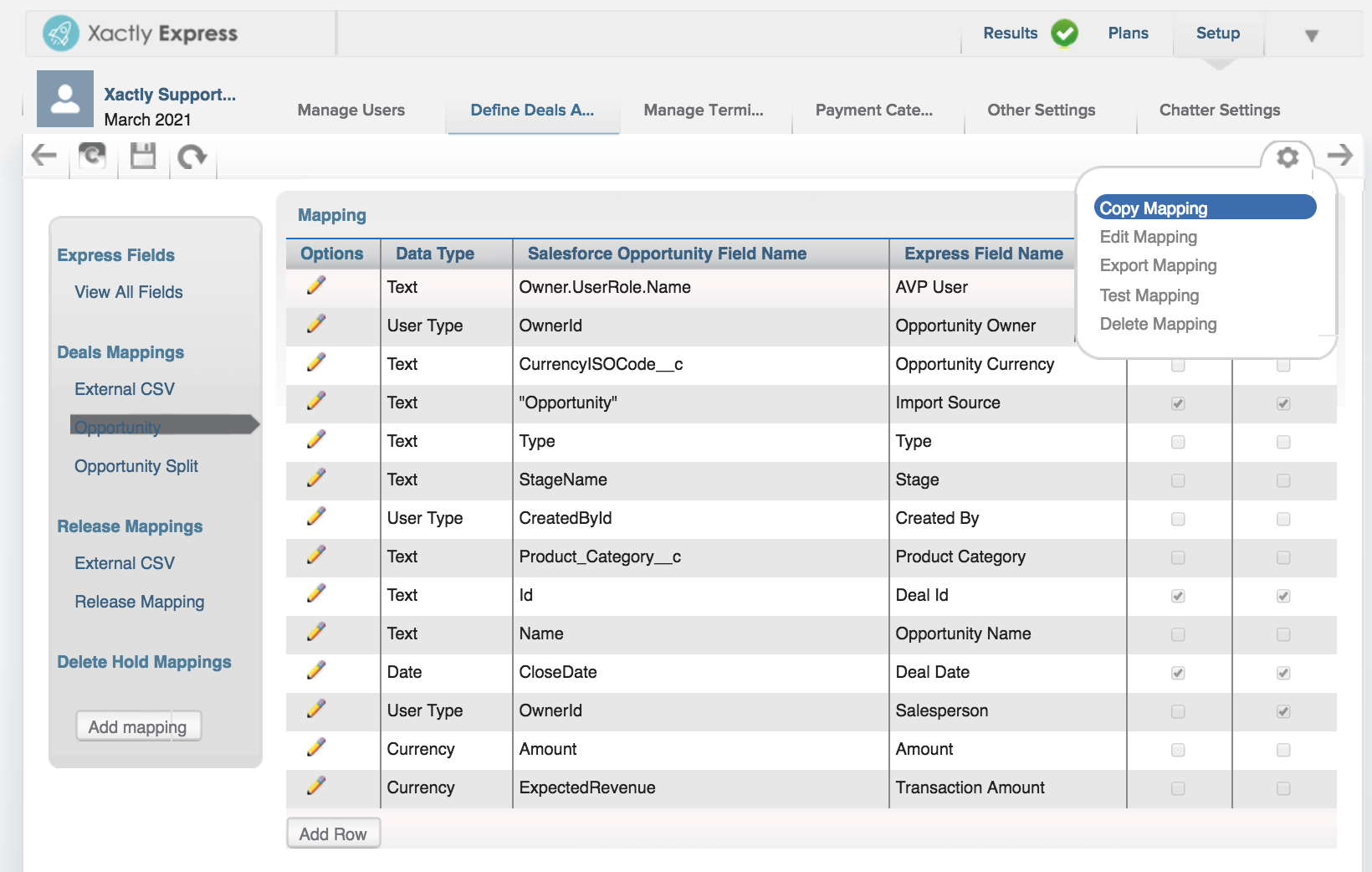Image resolution: width=1372 pixels, height=872 pixels.
Task: Edit the AVP User row with its pencil
Action: click(x=316, y=286)
